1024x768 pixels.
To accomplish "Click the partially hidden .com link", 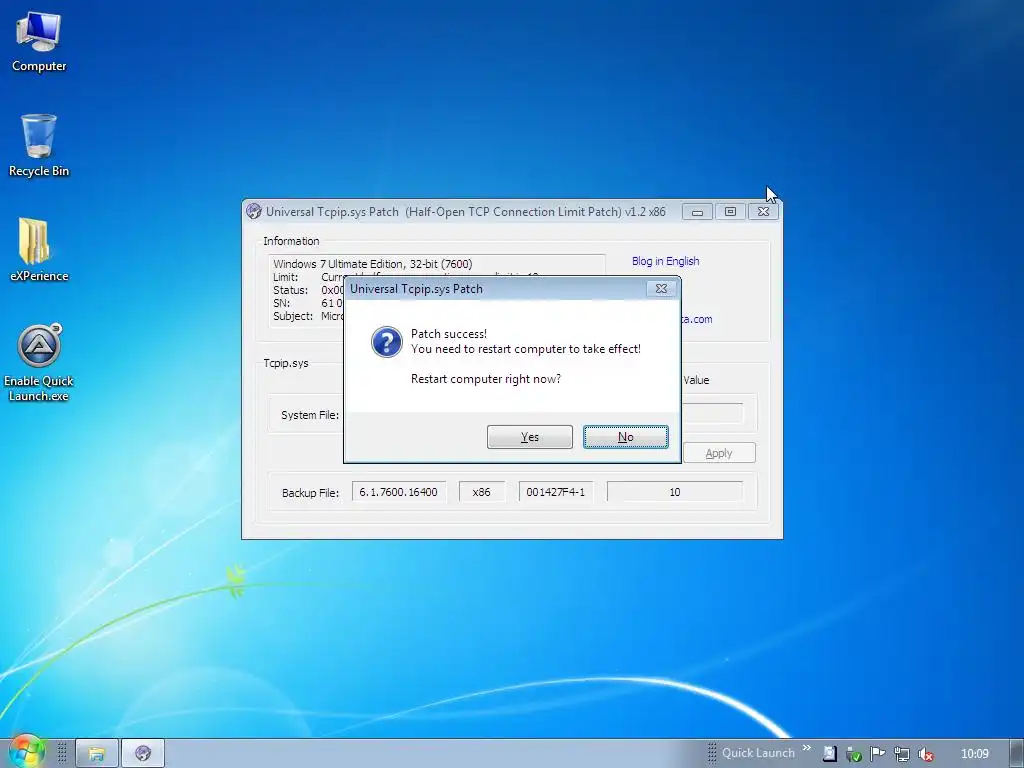I will click(x=697, y=319).
